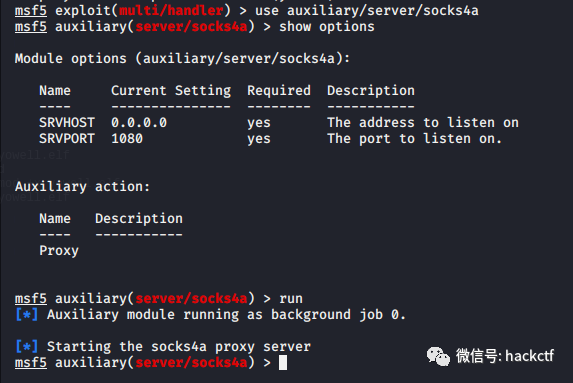
Task: Click the terminal cursor at the last prompt
Action: [x=283, y=363]
